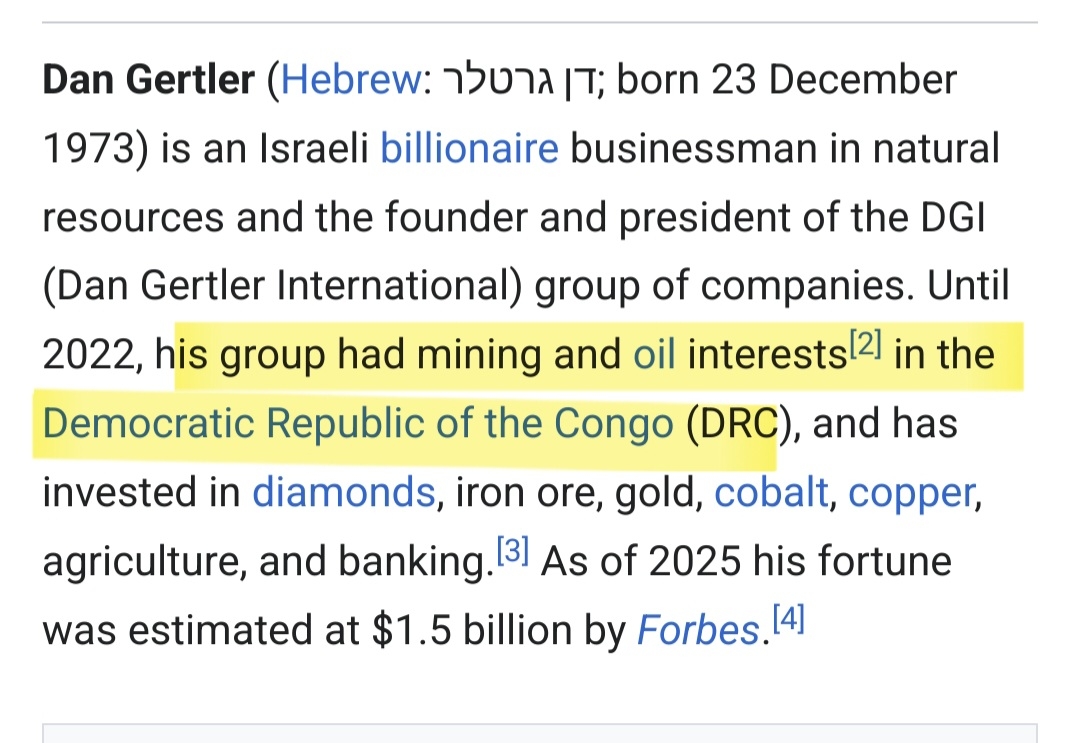Click the bold Dan Gertler name
The image size is (1080, 743).
[x=149, y=80]
